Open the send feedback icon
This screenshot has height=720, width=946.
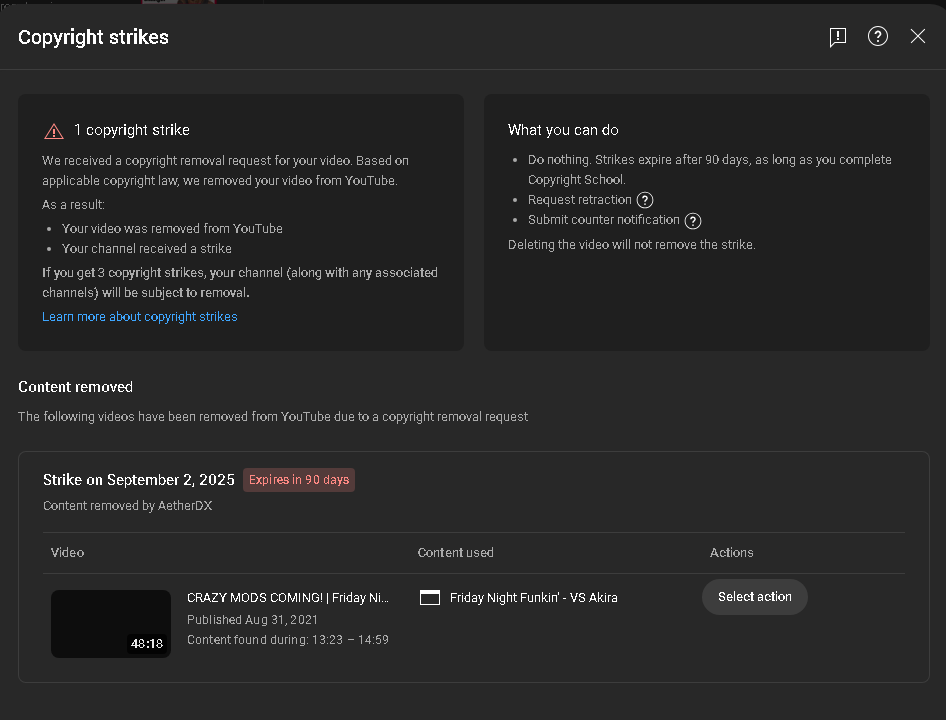(x=837, y=37)
